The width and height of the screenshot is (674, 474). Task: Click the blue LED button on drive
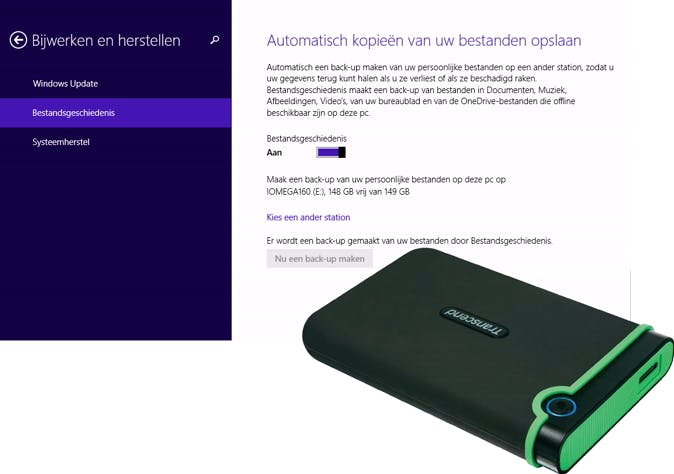click(x=561, y=407)
